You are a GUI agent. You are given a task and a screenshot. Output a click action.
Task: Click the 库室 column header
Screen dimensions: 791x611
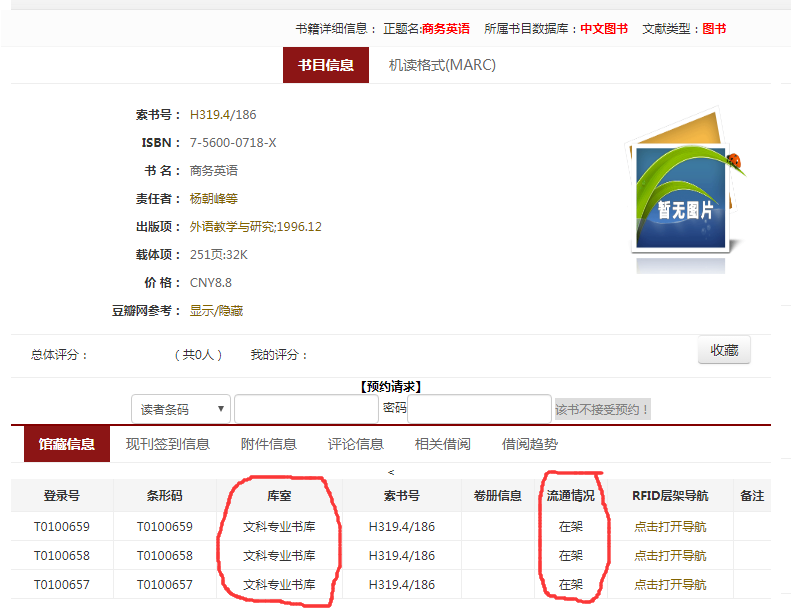(279, 495)
